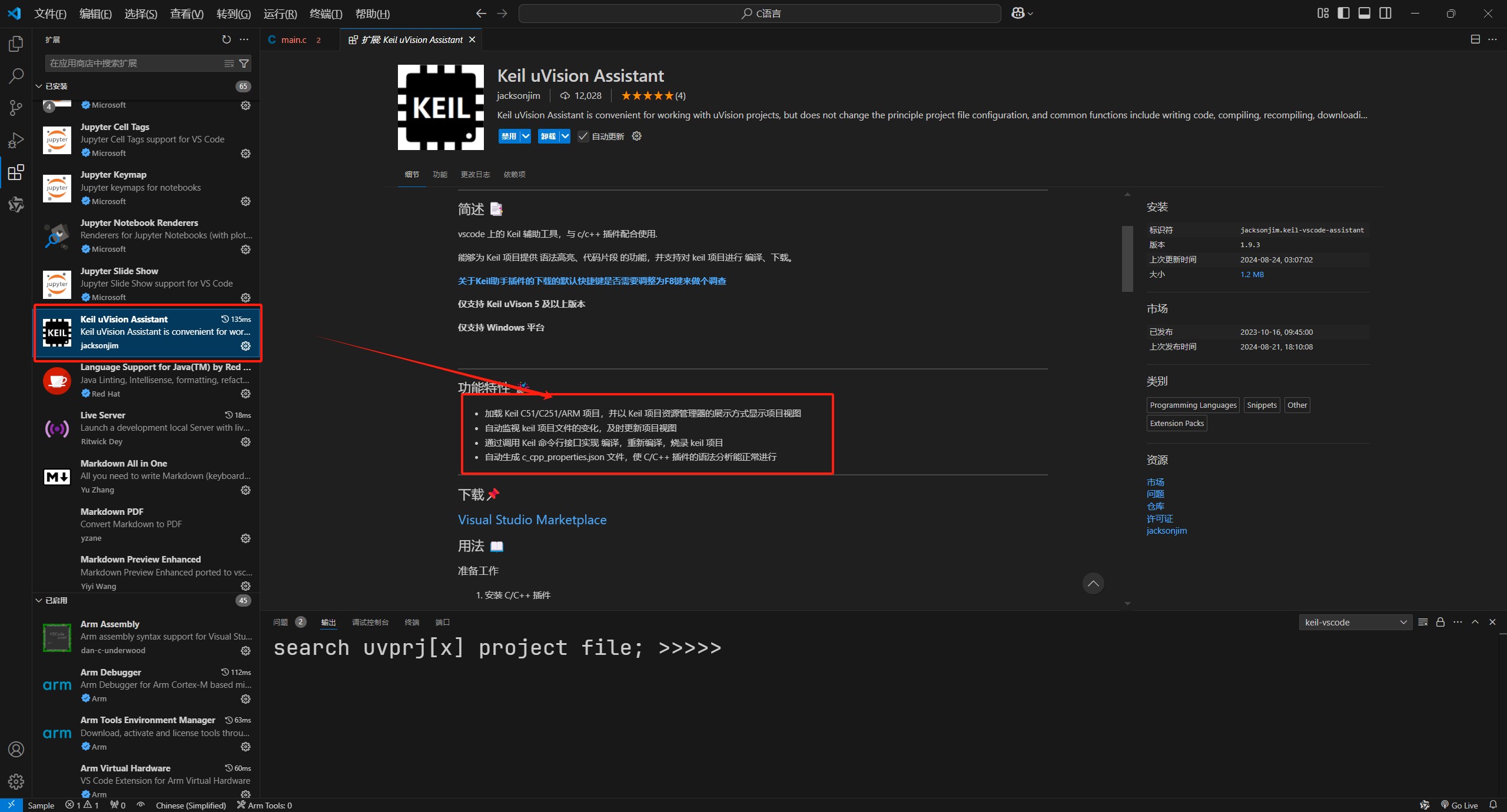Screen dimensions: 1507x812
Task: Maximize the panel size chevron
Action: pos(1475,622)
